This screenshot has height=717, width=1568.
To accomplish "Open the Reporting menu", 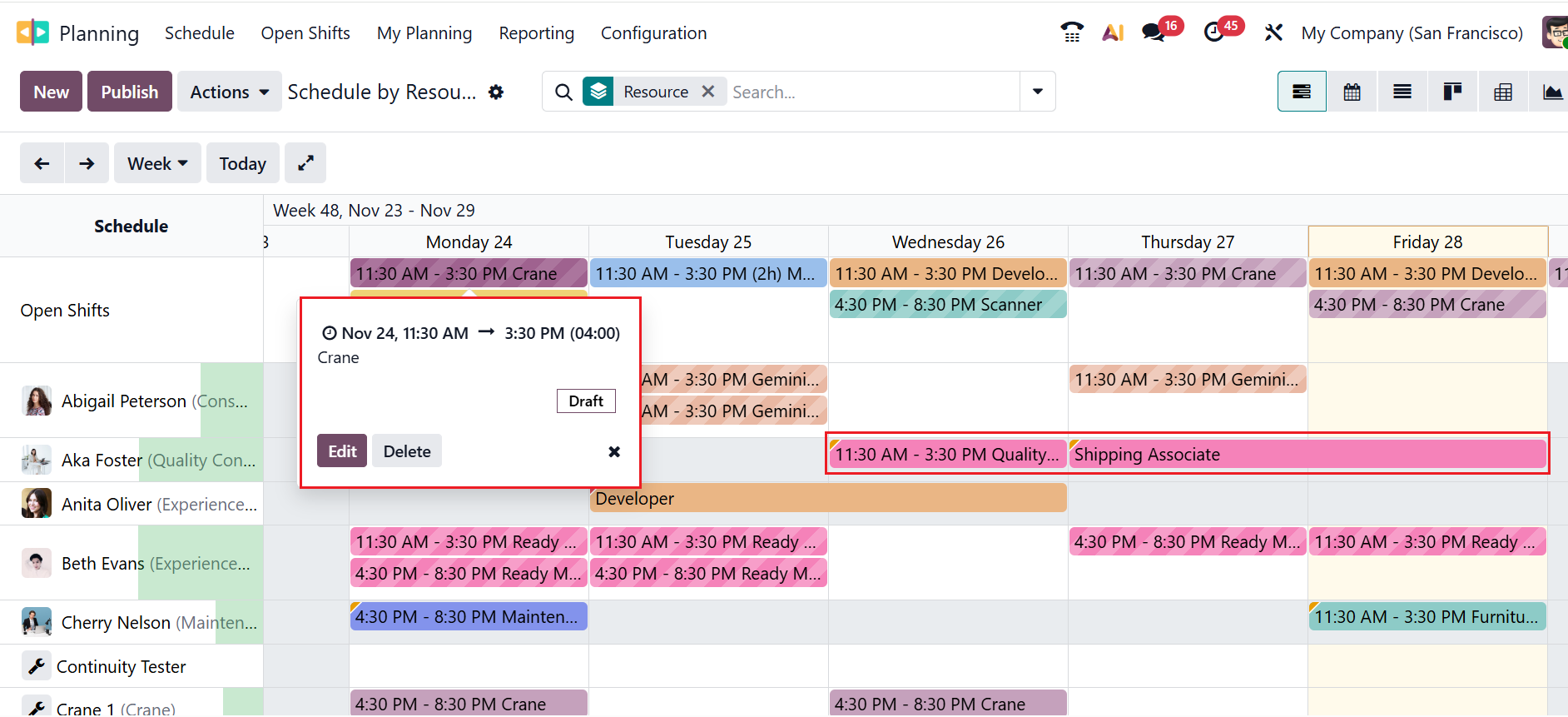I will click(x=537, y=33).
